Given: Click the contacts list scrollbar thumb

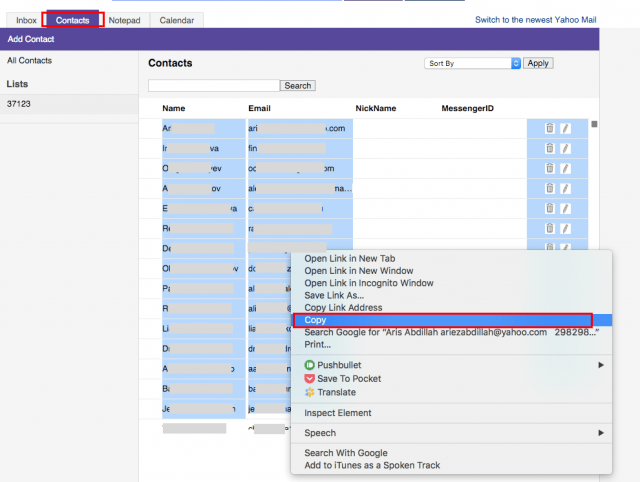Looking at the screenshot, I should 594,124.
